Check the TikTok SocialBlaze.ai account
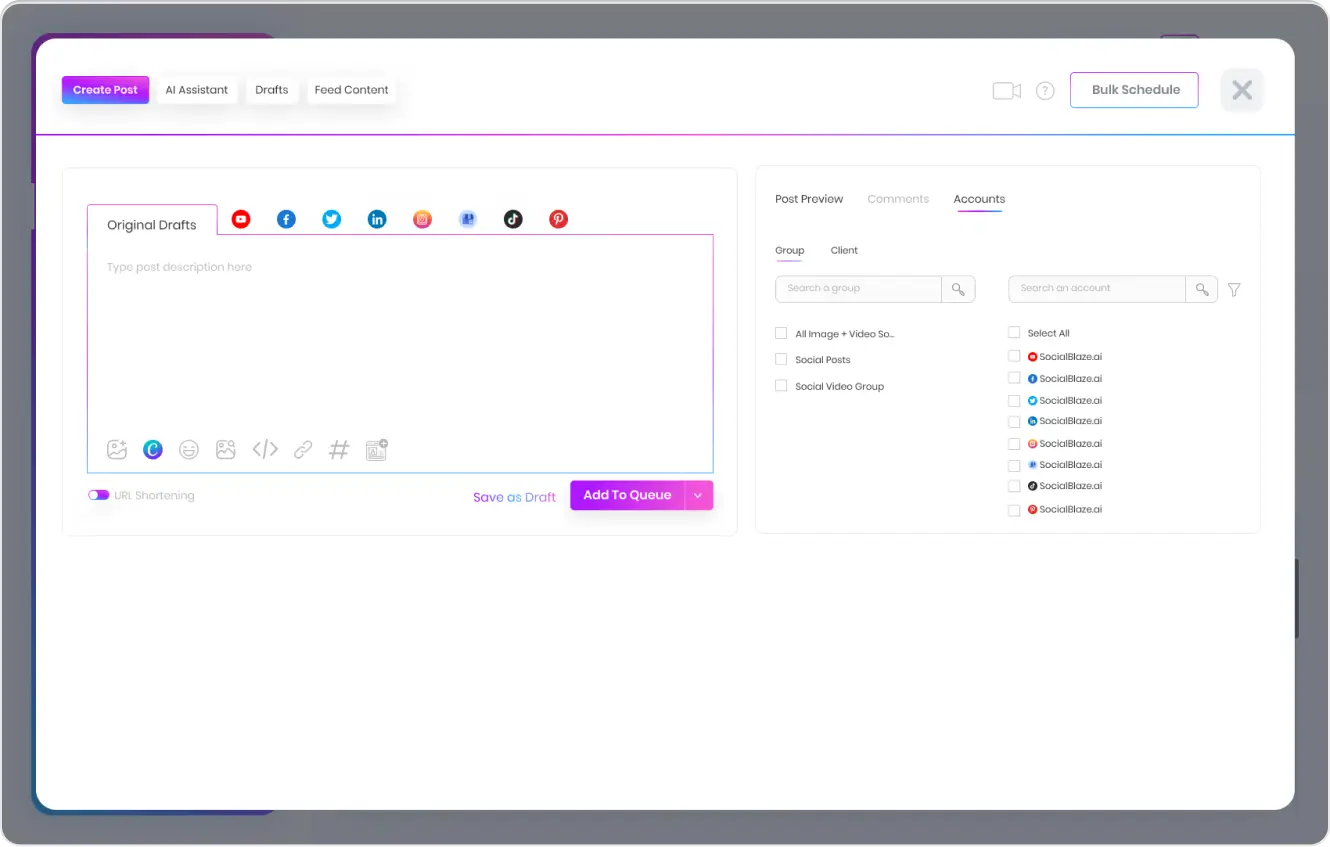The width and height of the screenshot is (1330, 847). [x=1014, y=486]
